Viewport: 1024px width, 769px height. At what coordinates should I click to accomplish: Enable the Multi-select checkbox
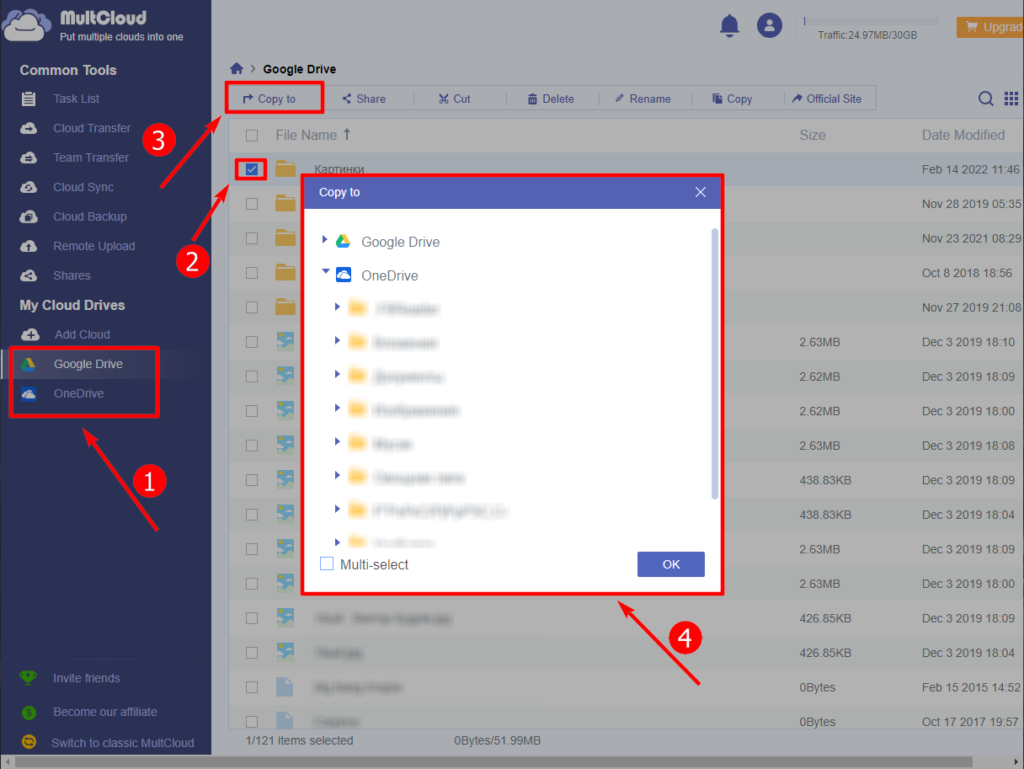click(327, 564)
